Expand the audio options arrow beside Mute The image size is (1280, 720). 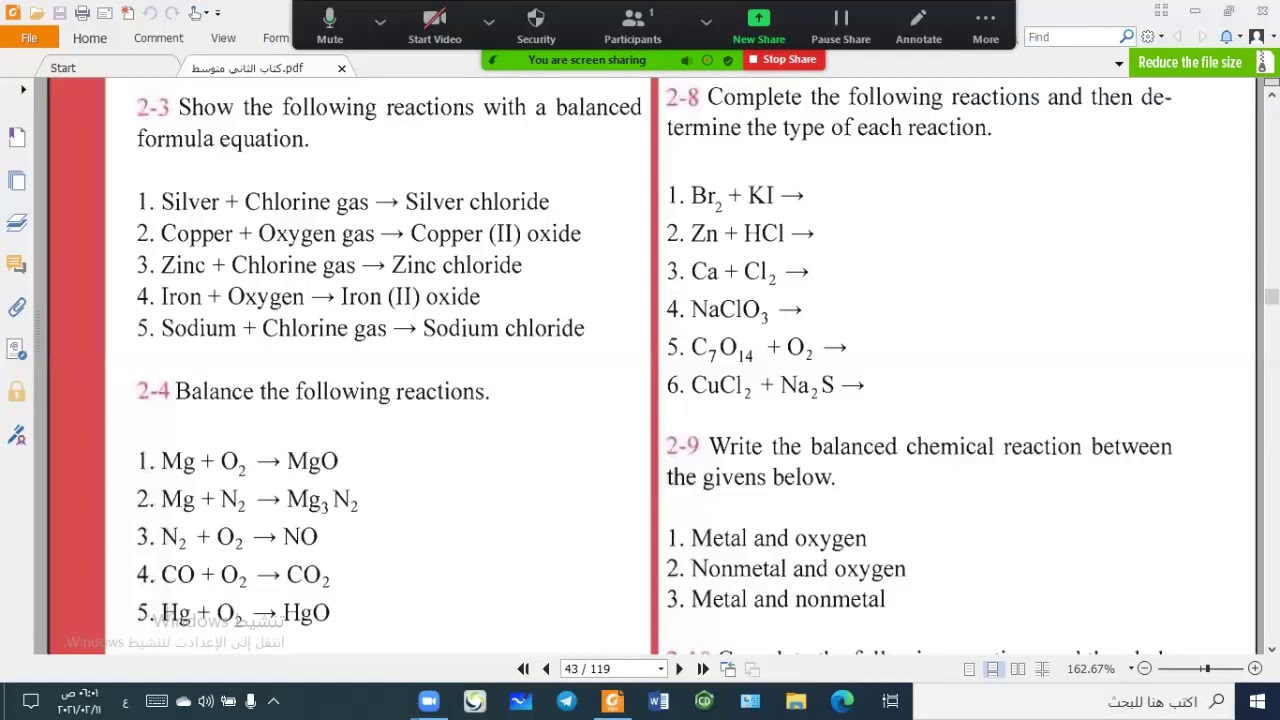coord(380,21)
